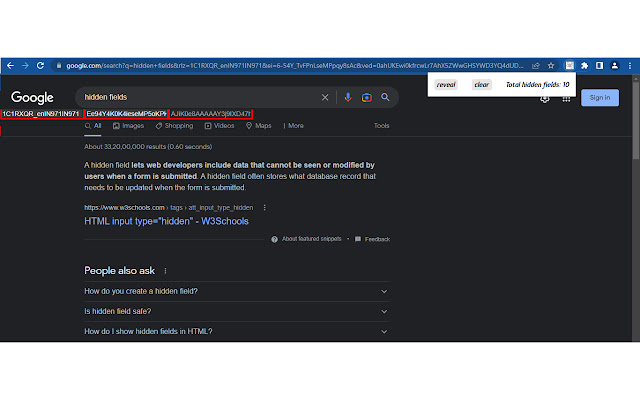Click the browser back arrow
Viewport: 640px width, 400px height.
10,65
